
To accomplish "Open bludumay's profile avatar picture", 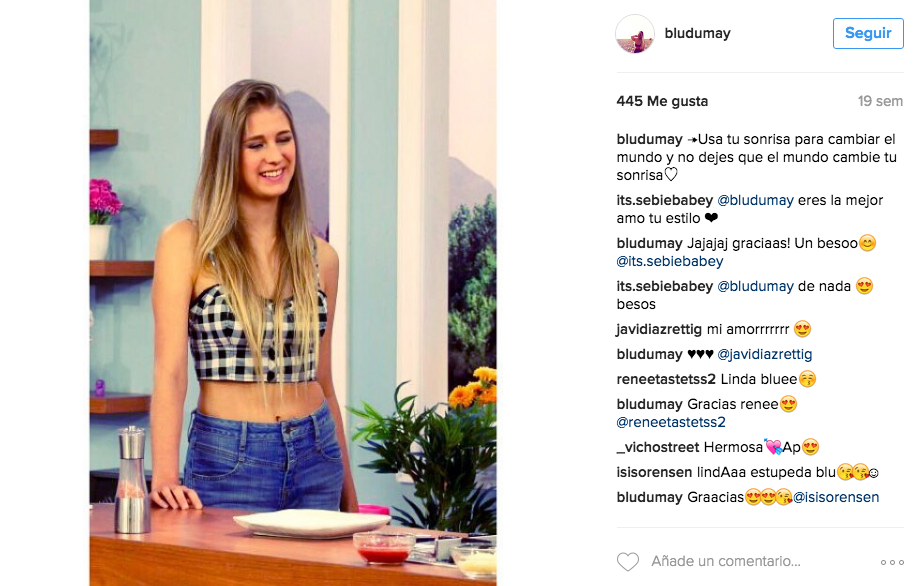I will point(635,34).
